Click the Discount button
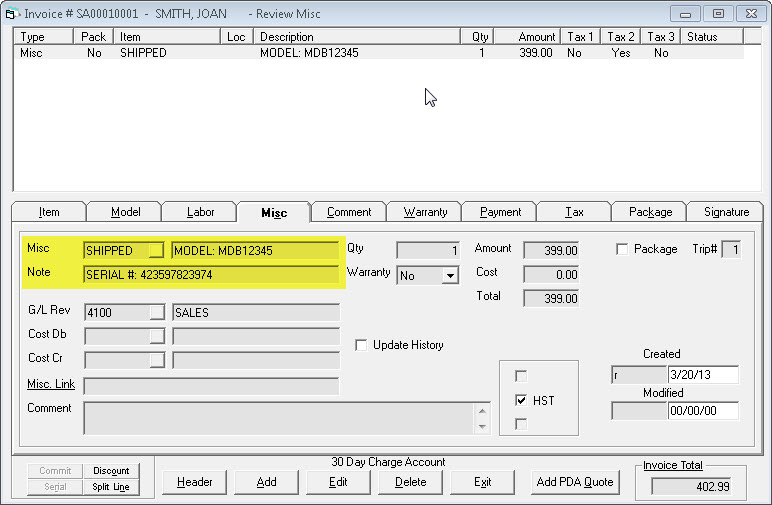Viewport: 772px width, 505px height. pyautogui.click(x=111, y=471)
